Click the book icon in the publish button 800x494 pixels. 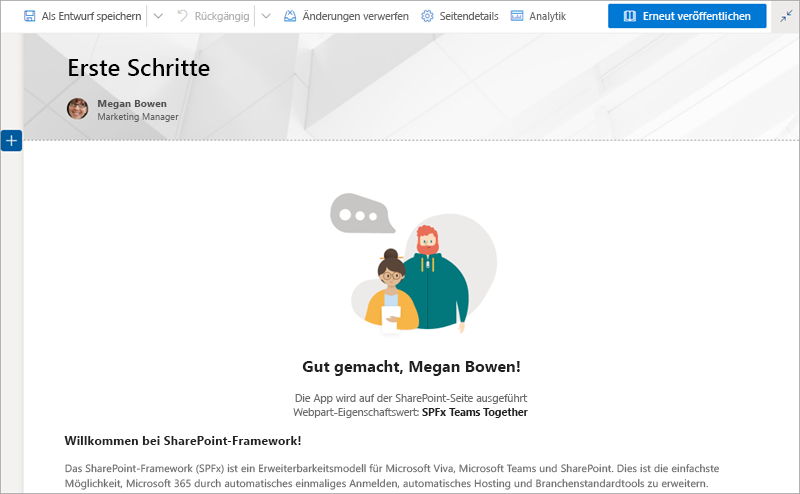630,16
